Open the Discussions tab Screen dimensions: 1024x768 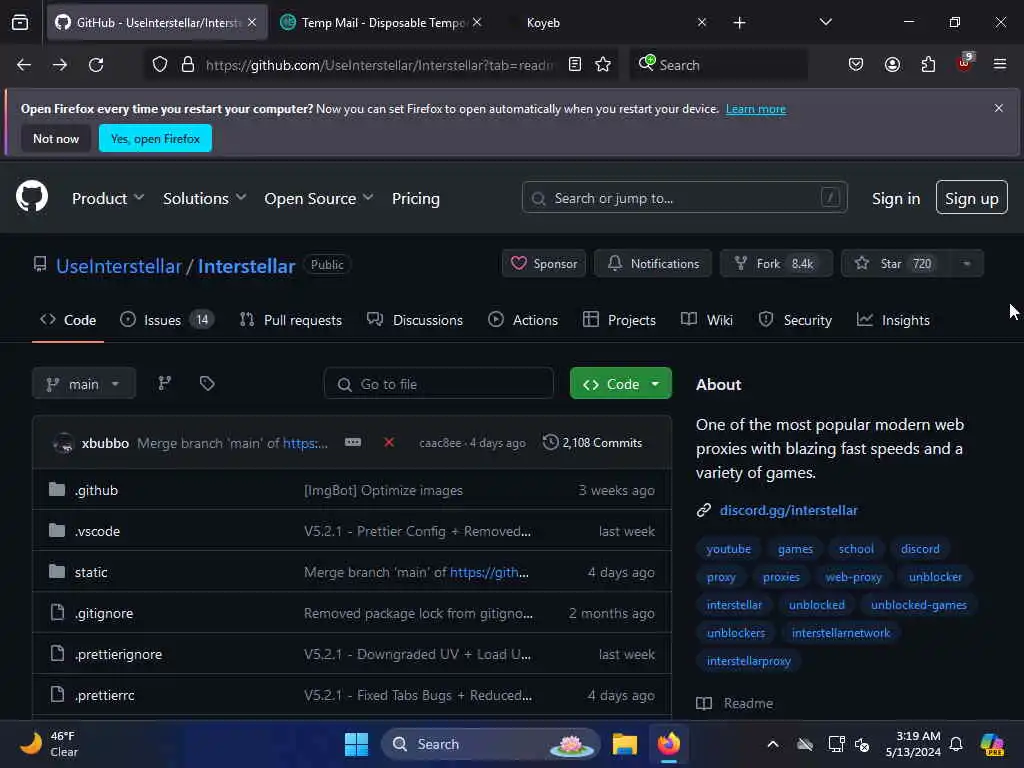coord(415,320)
